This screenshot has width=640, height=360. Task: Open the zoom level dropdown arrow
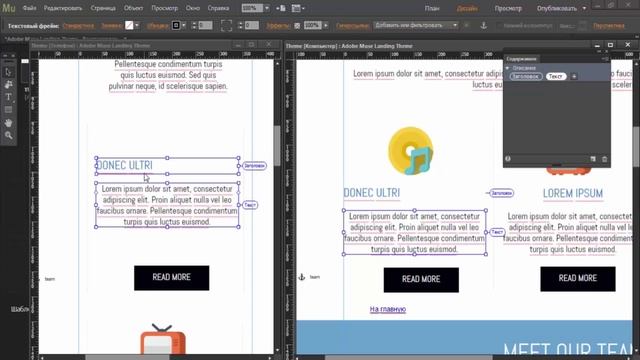[x=267, y=8]
